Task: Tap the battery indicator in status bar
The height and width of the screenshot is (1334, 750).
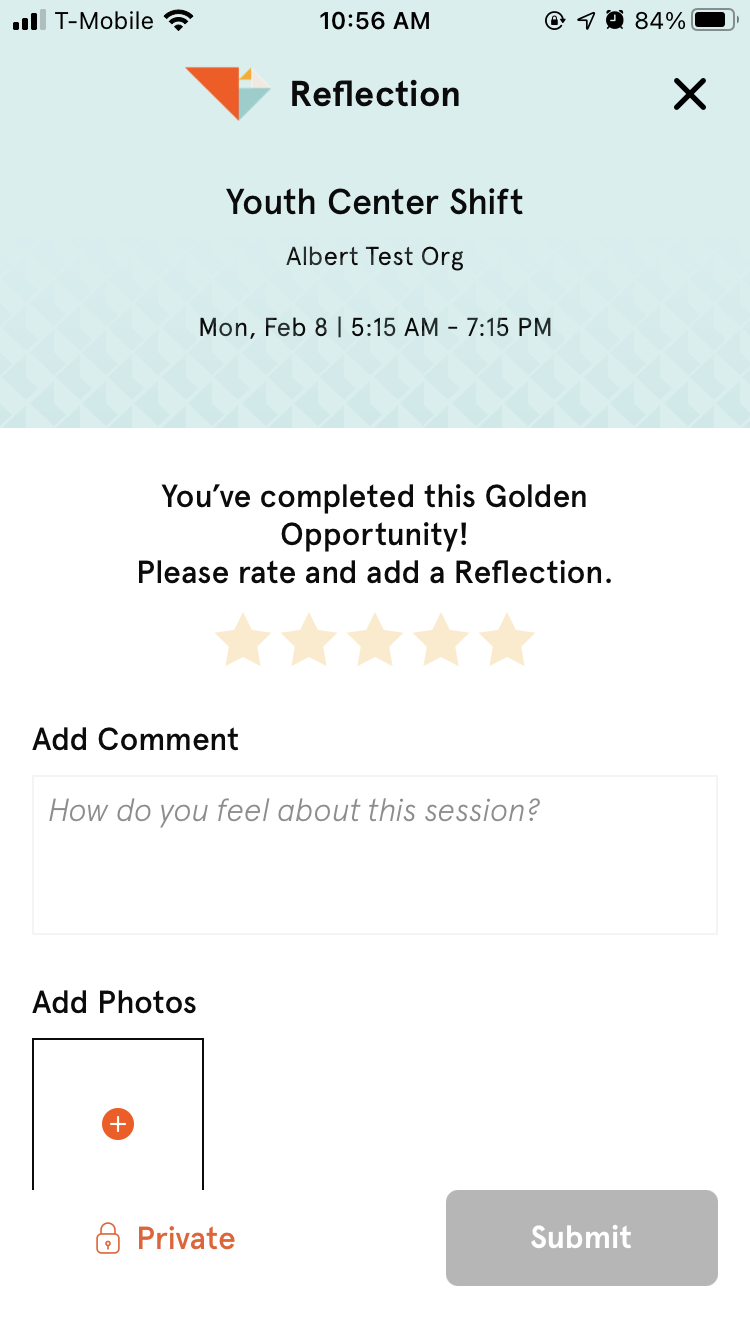Action: (x=713, y=20)
